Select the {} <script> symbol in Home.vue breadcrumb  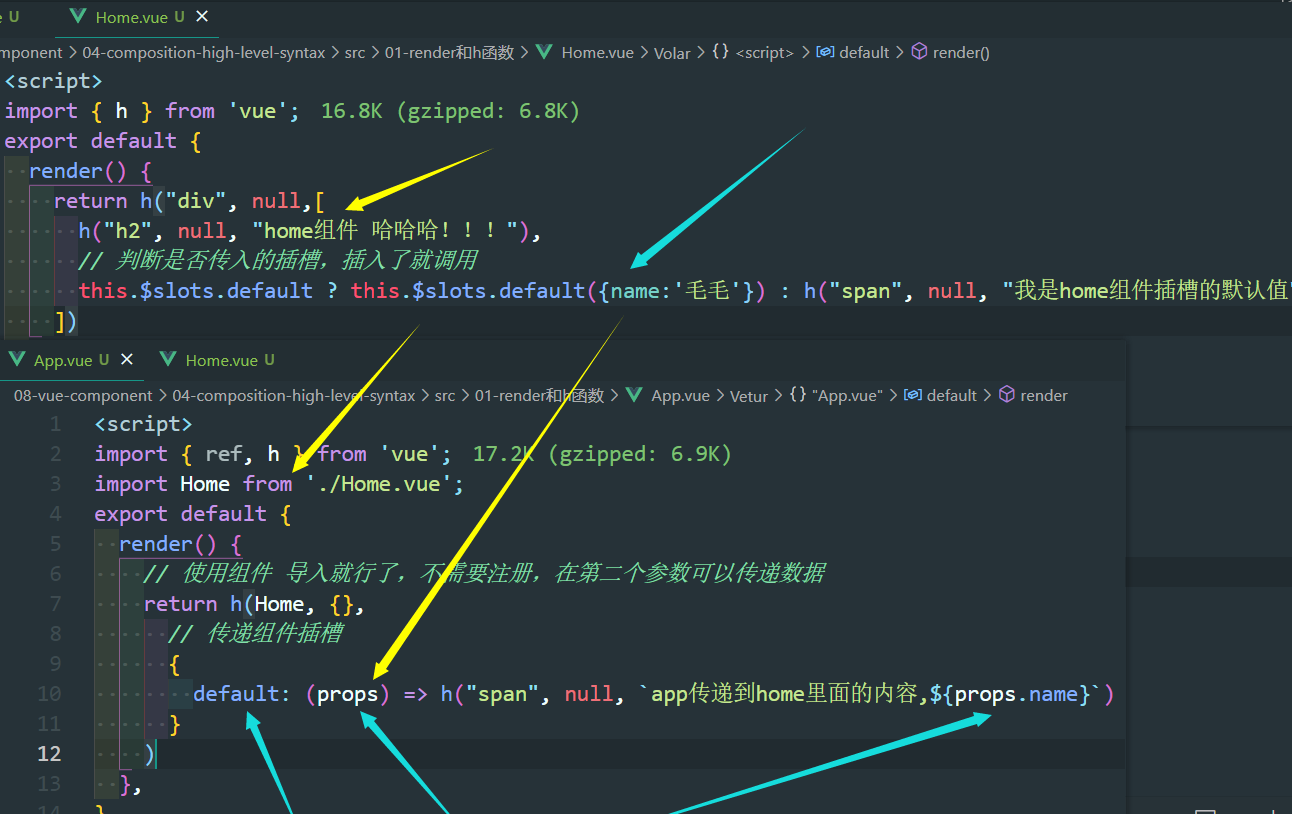pos(758,52)
